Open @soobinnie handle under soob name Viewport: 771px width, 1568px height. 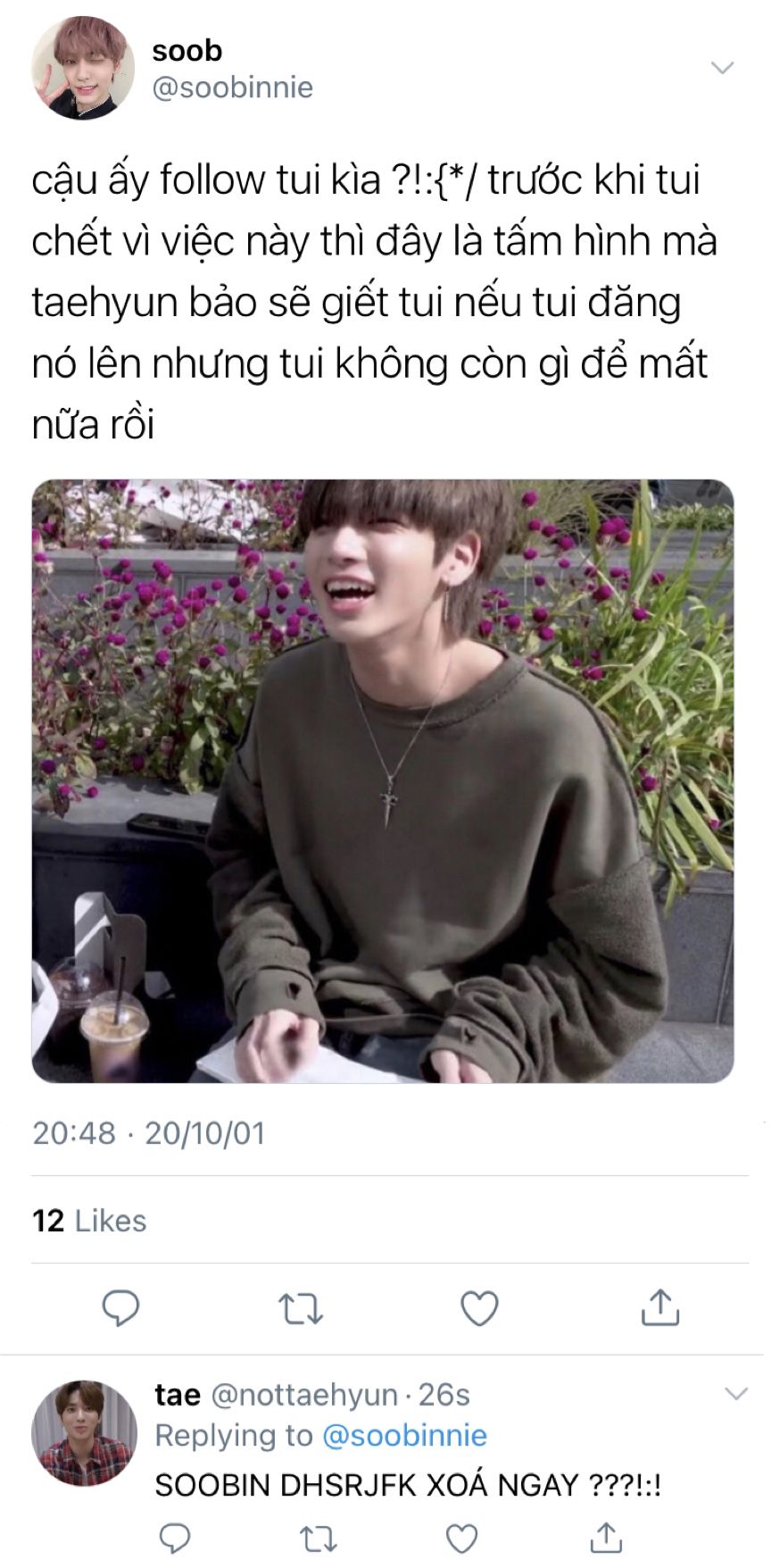click(x=233, y=88)
